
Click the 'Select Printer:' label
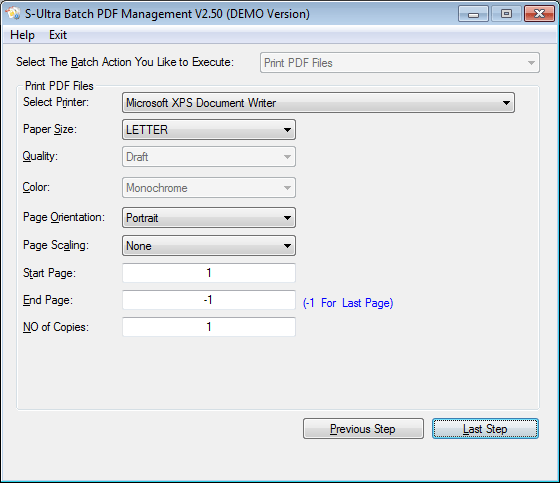click(x=56, y=102)
